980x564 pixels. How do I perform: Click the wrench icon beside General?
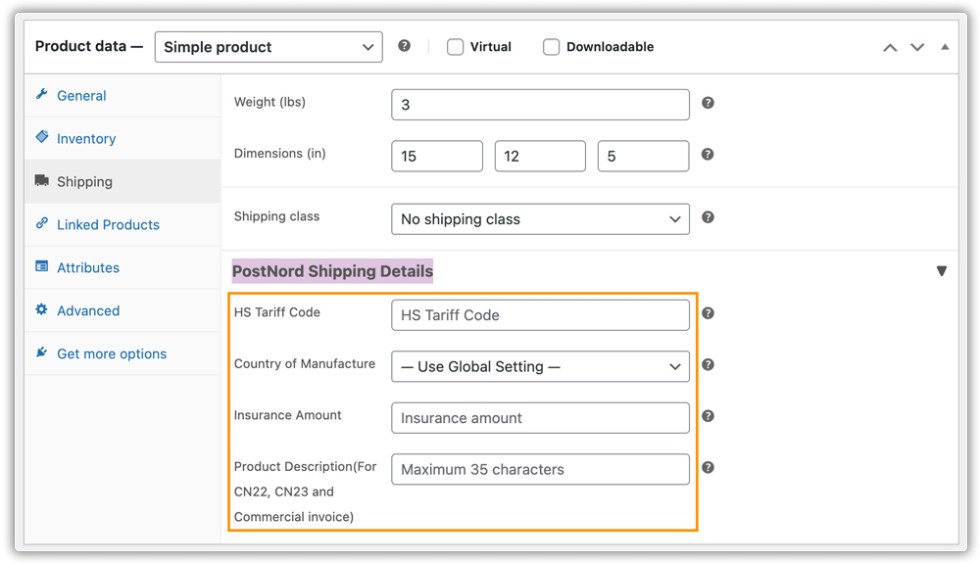tap(42, 94)
